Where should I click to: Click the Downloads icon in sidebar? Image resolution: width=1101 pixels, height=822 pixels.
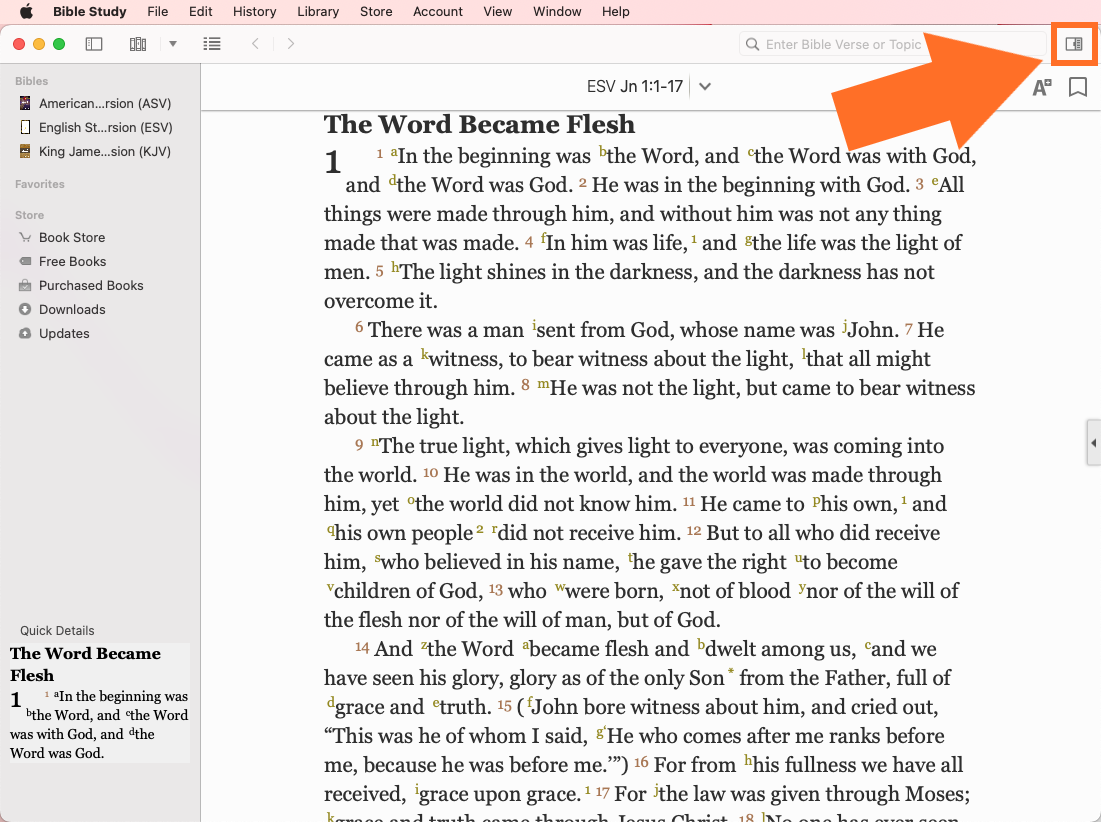click(25, 309)
